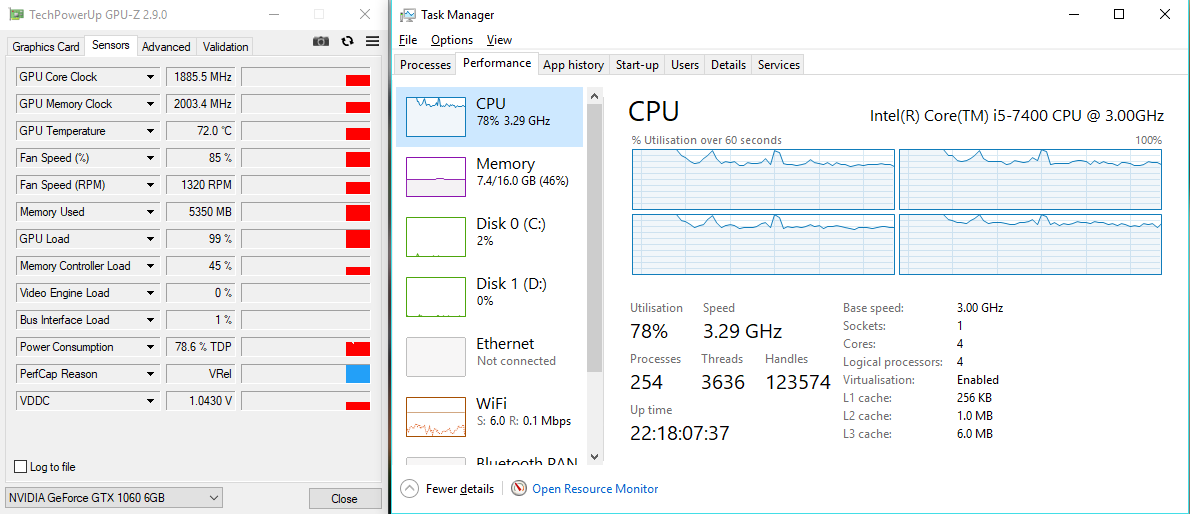Click the Task Manager title bar icon
Image resolution: width=1190 pixels, height=516 pixels.
tap(408, 15)
